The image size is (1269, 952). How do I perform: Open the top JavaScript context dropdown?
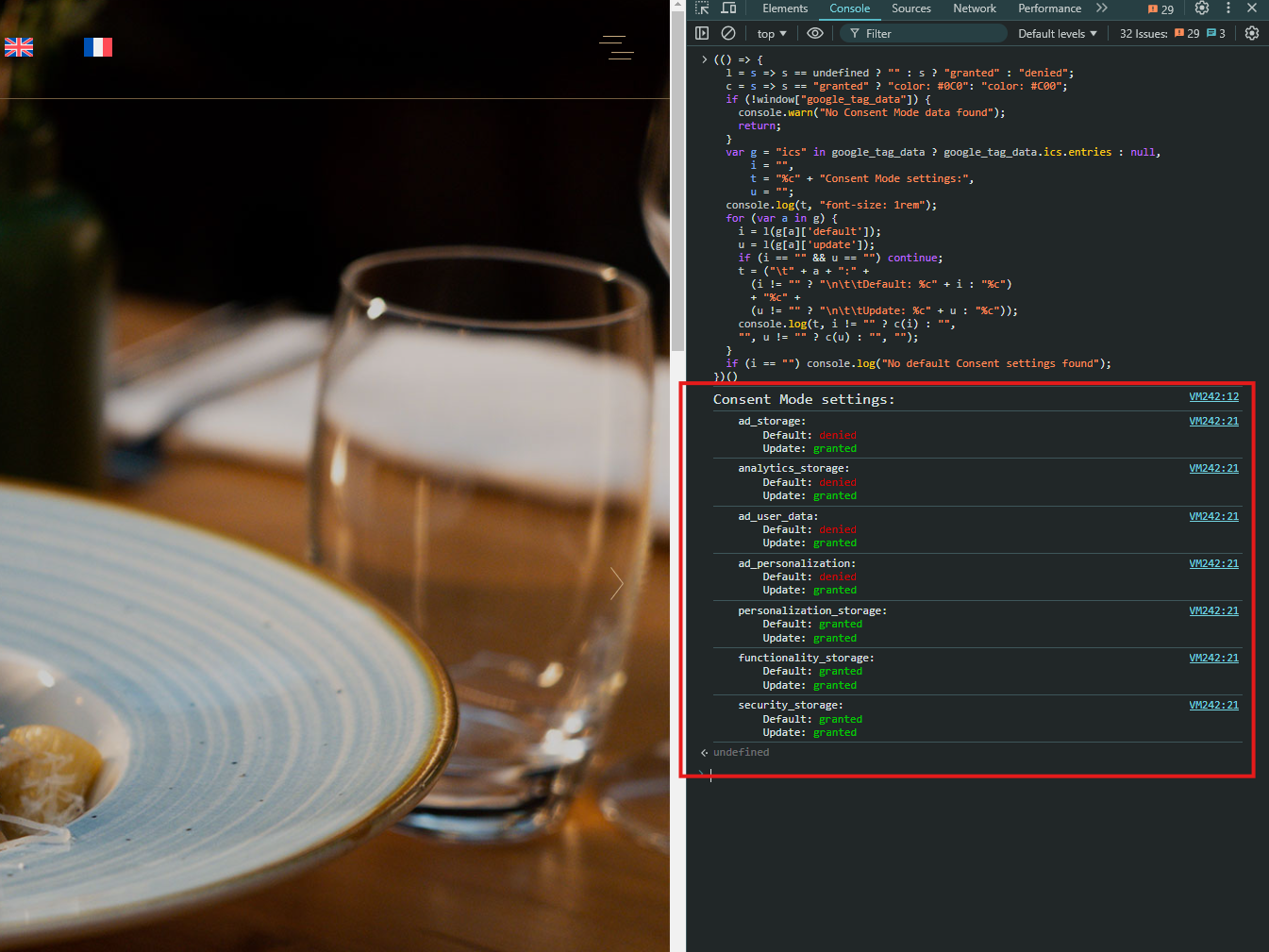pos(772,34)
